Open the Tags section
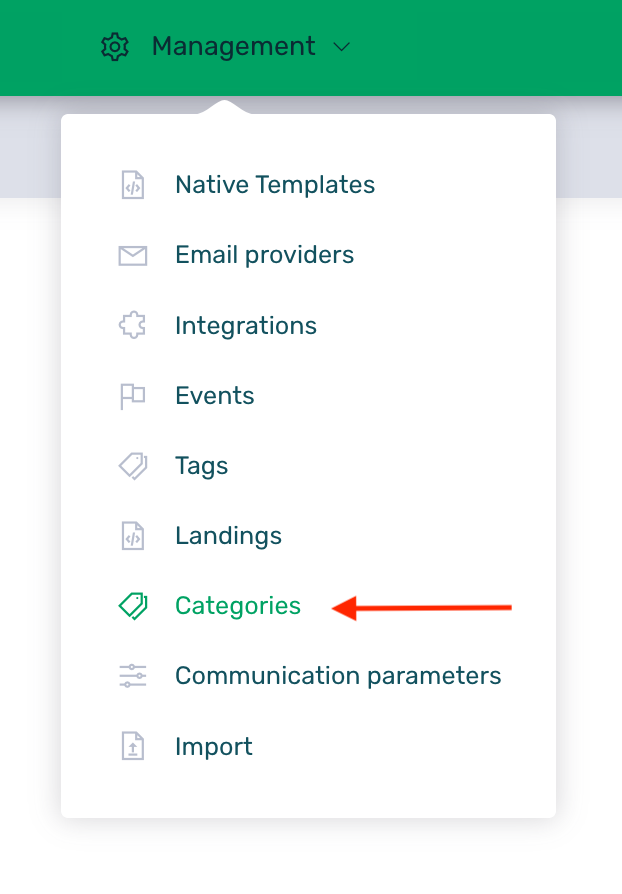Screen dimensions: 622x894 201,466
